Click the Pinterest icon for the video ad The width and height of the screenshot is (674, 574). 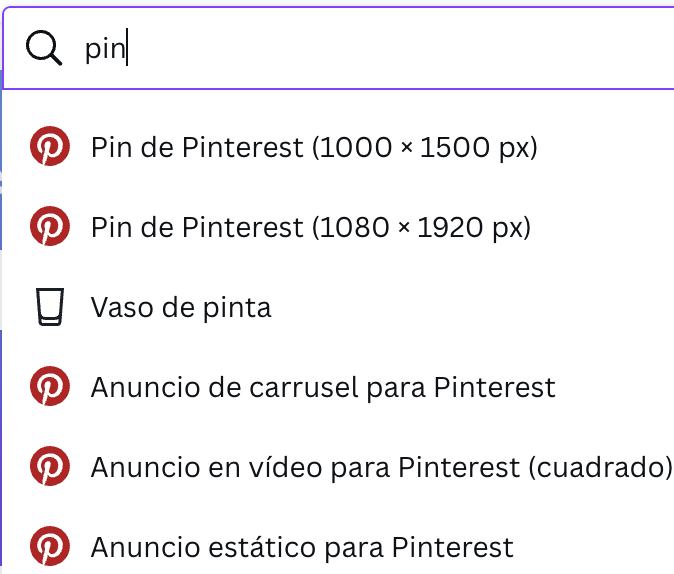click(49, 466)
